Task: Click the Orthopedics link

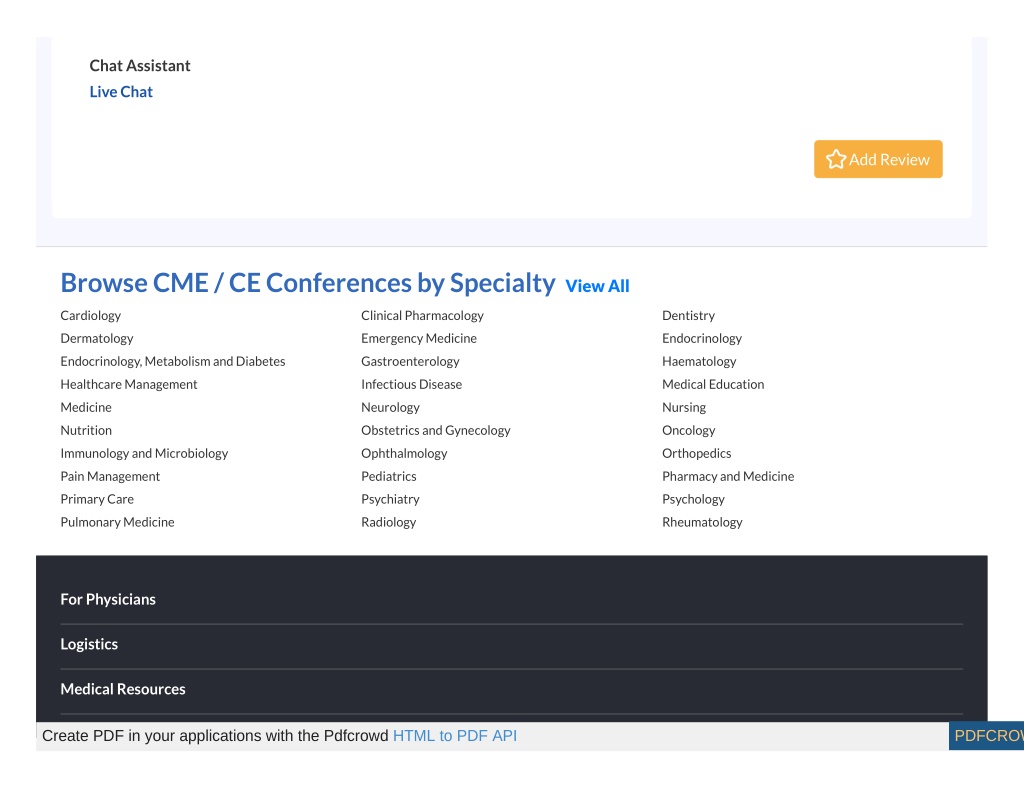Action: (x=697, y=453)
